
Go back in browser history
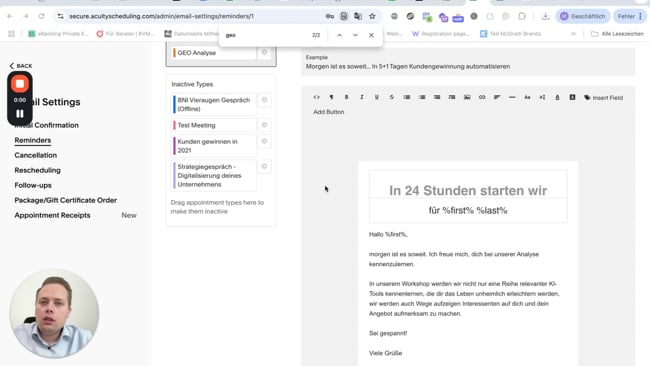[10, 16]
